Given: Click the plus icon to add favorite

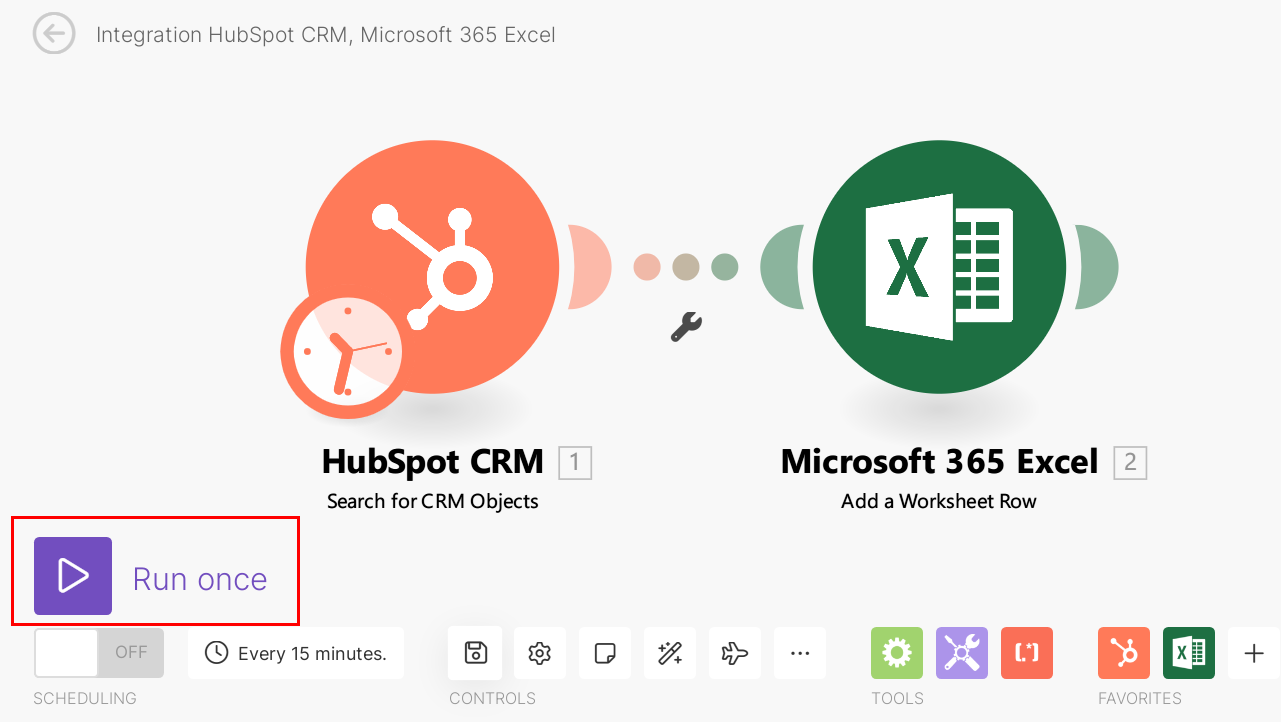Looking at the screenshot, I should pos(1254,653).
